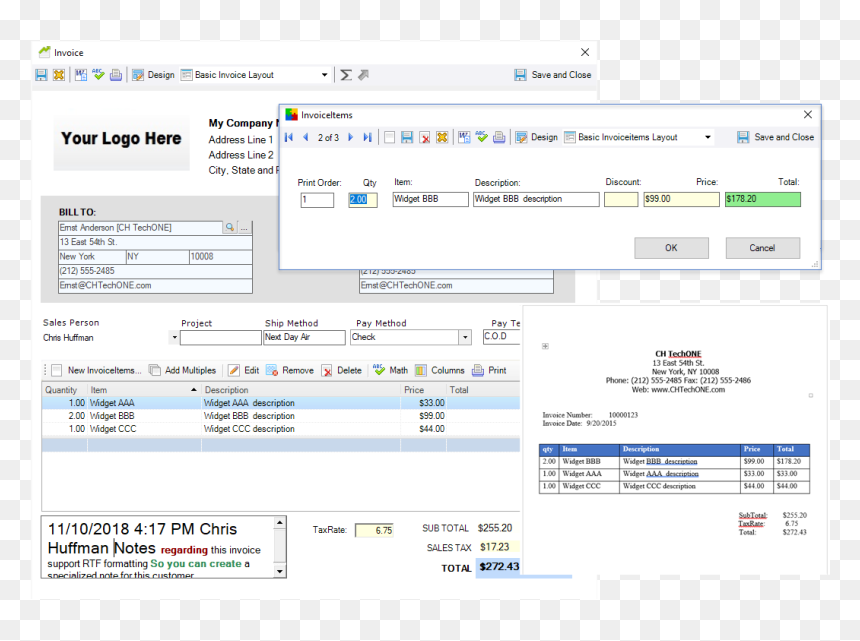Click the blue TOTAL value $272.43
This screenshot has height=641, width=860.
[x=498, y=567]
